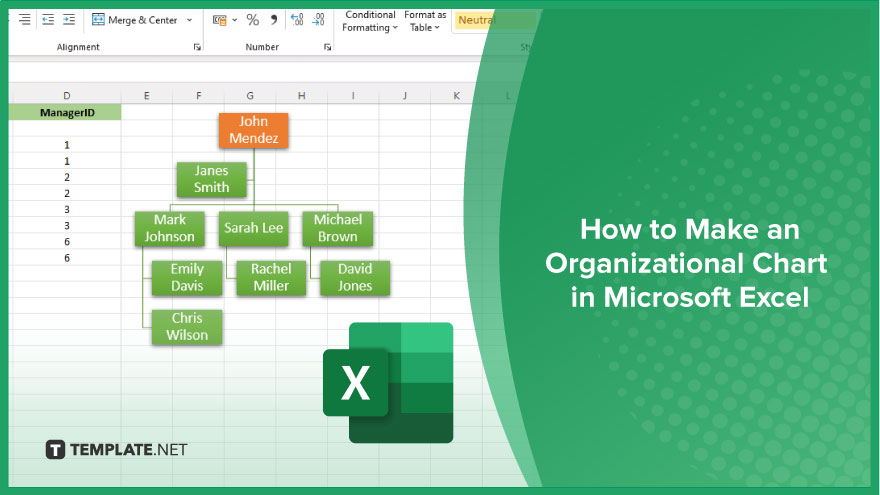The image size is (880, 495).
Task: Select column F header
Action: [199, 95]
